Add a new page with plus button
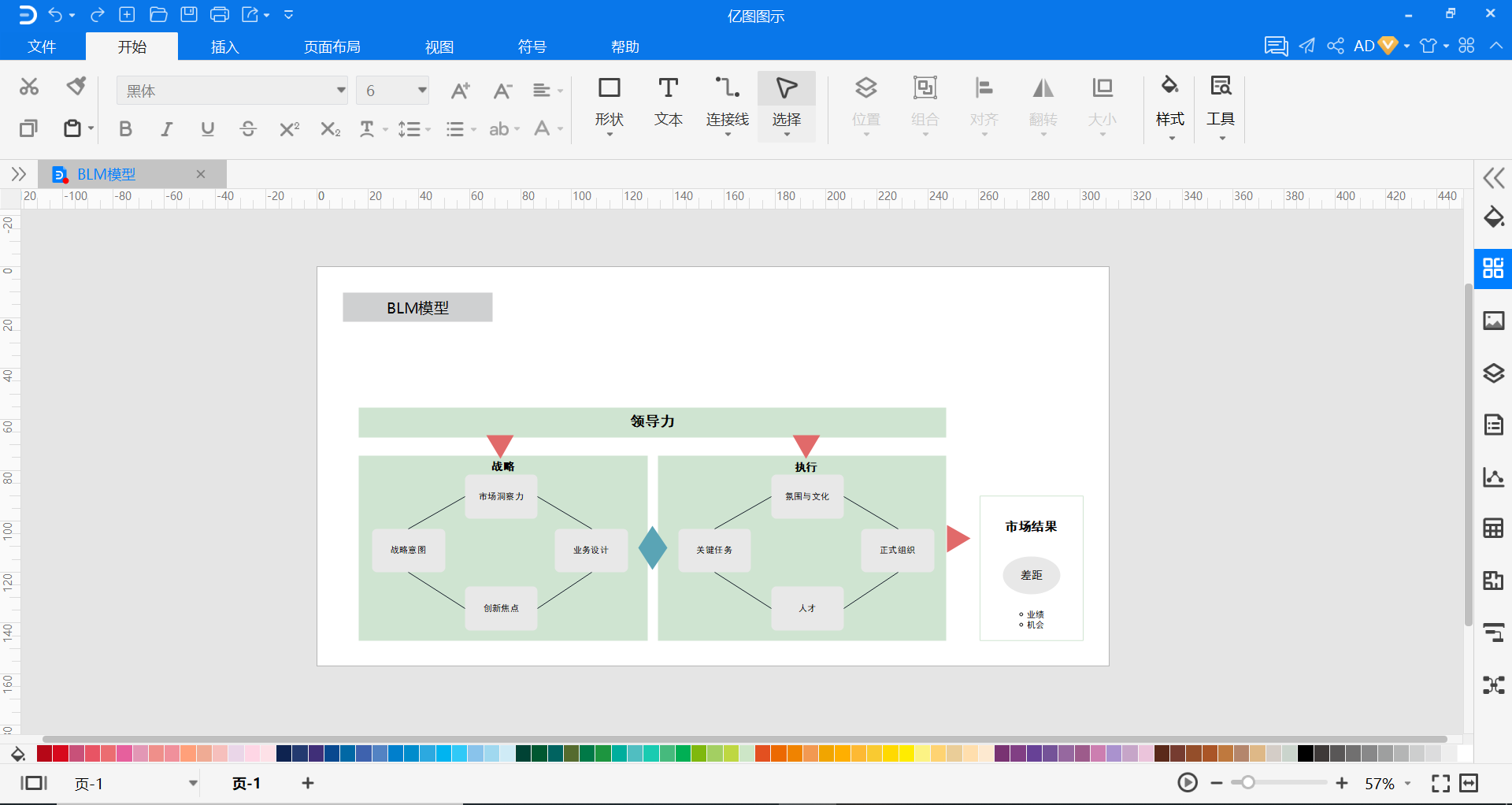Image resolution: width=1512 pixels, height=805 pixels. (308, 782)
